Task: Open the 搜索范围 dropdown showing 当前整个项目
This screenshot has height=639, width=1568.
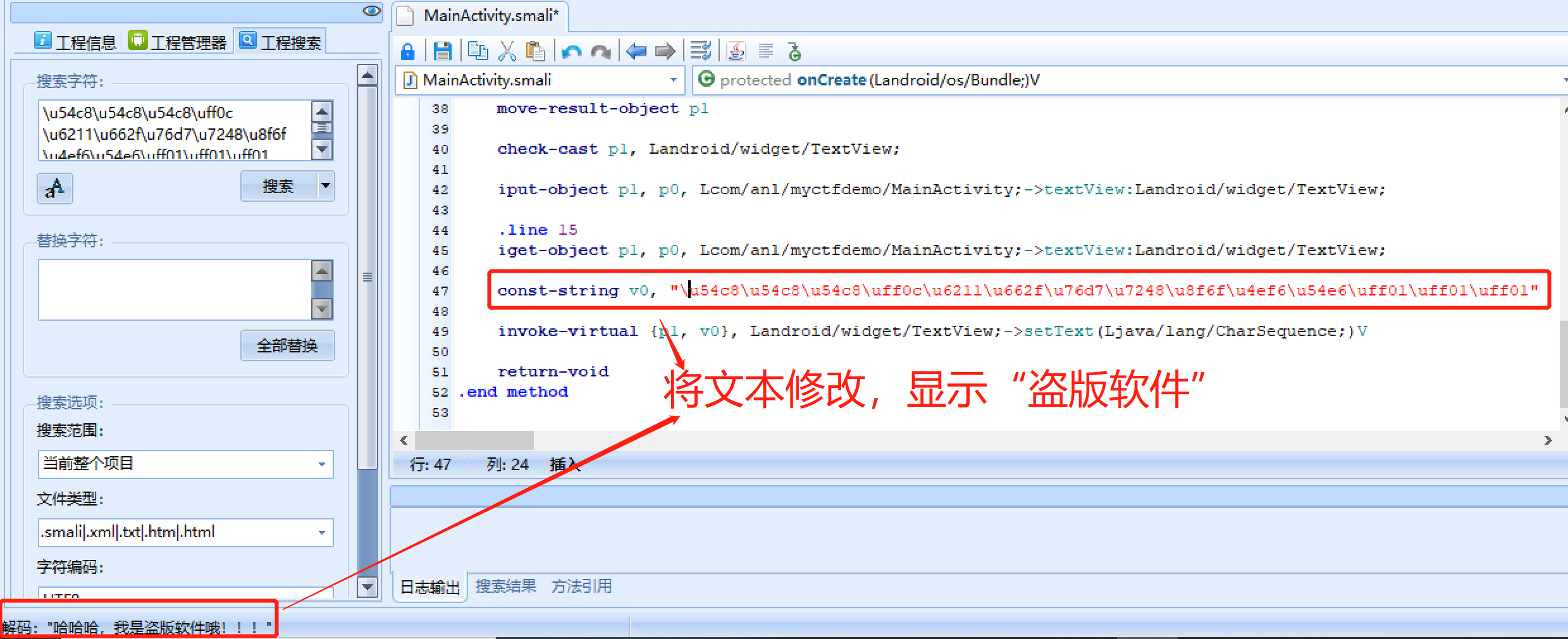Action: click(185, 464)
